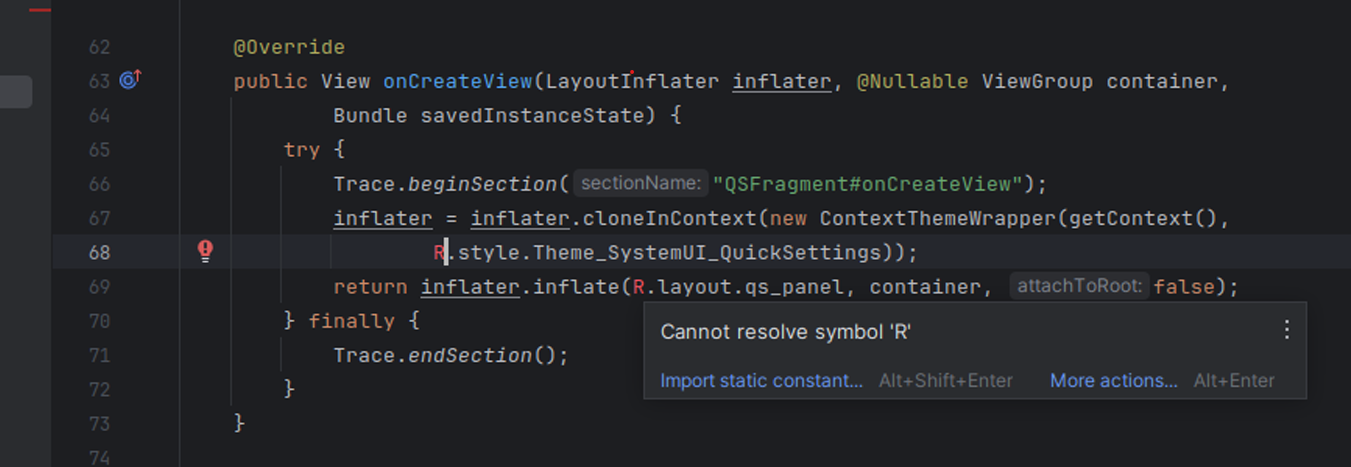
Task: Click line number 65 in the gutter
Action: pyautogui.click(x=99, y=150)
